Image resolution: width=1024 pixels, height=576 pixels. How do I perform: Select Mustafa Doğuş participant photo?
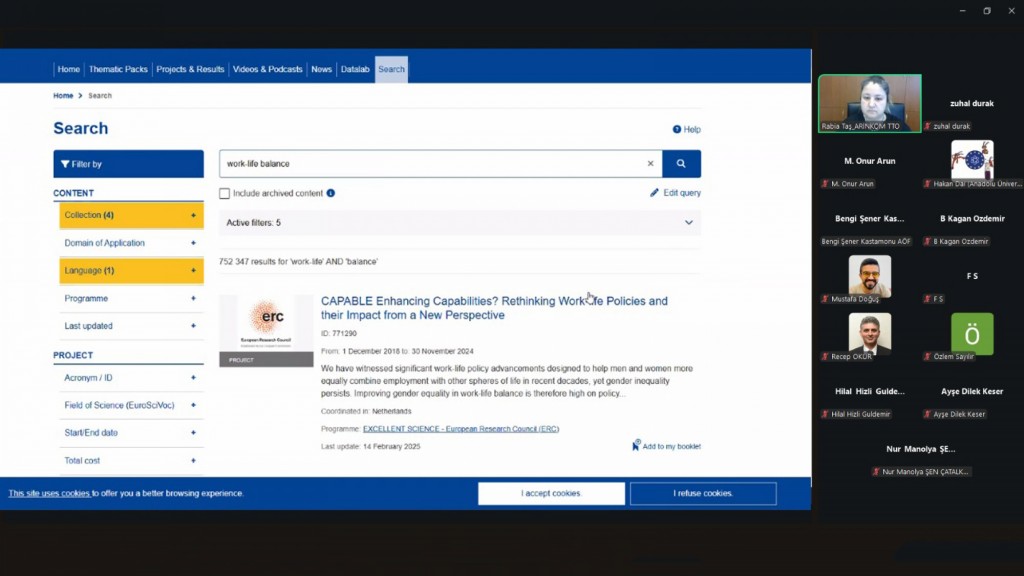[x=869, y=276]
